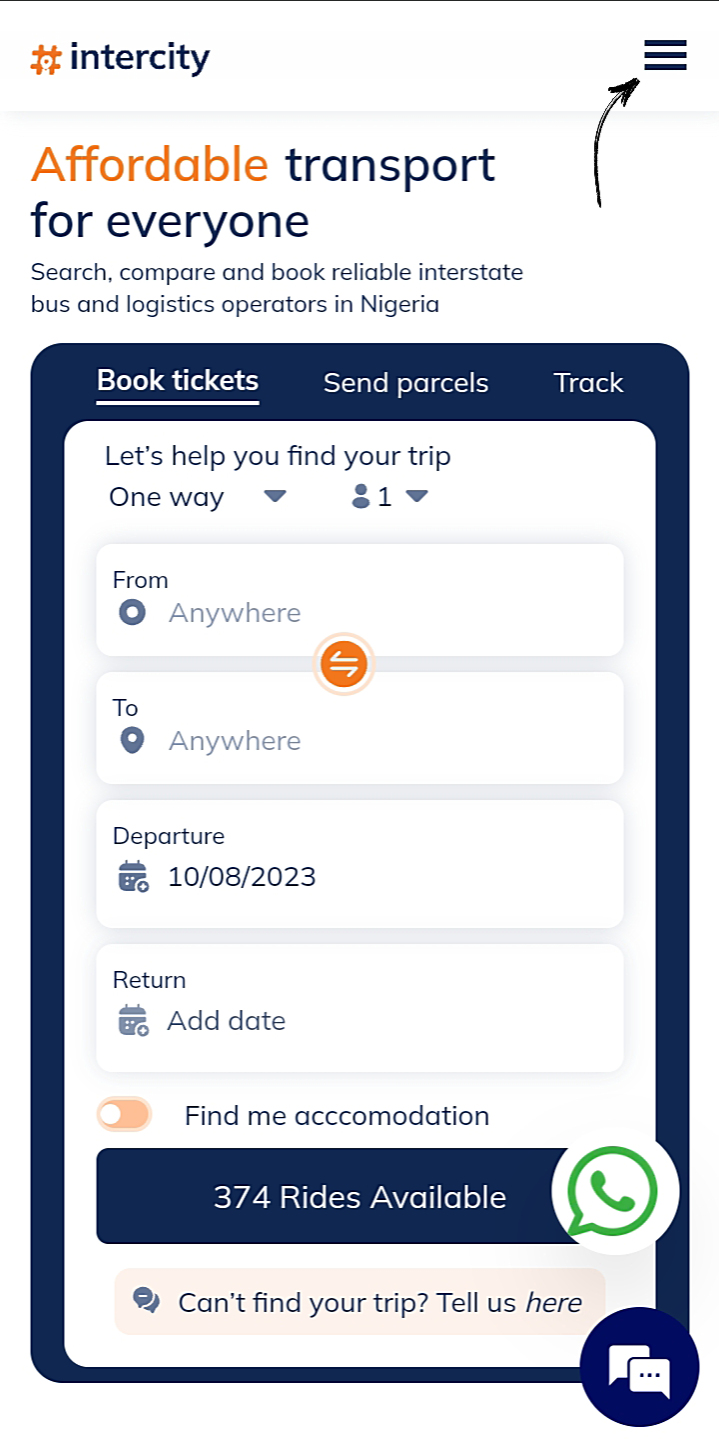This screenshot has width=719, height=1447.
Task: Click the To location pin icon
Action: [132, 741]
